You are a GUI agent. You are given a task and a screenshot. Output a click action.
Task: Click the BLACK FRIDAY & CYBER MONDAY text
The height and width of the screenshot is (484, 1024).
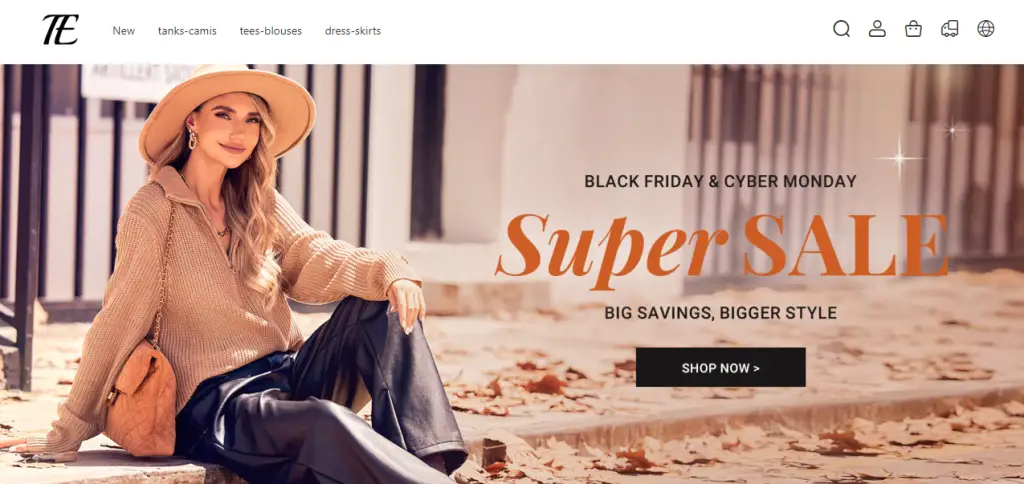[720, 182]
